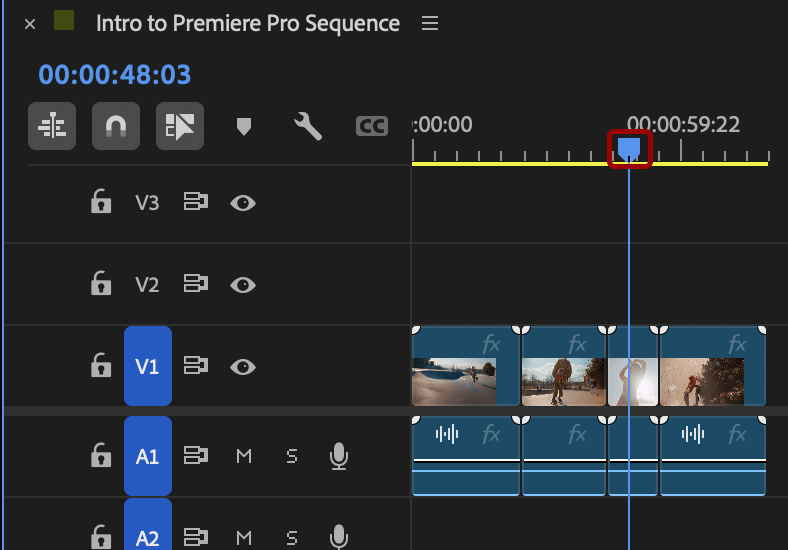This screenshot has height=550, width=788.
Task: Mute track A1 with M button
Action: (244, 456)
